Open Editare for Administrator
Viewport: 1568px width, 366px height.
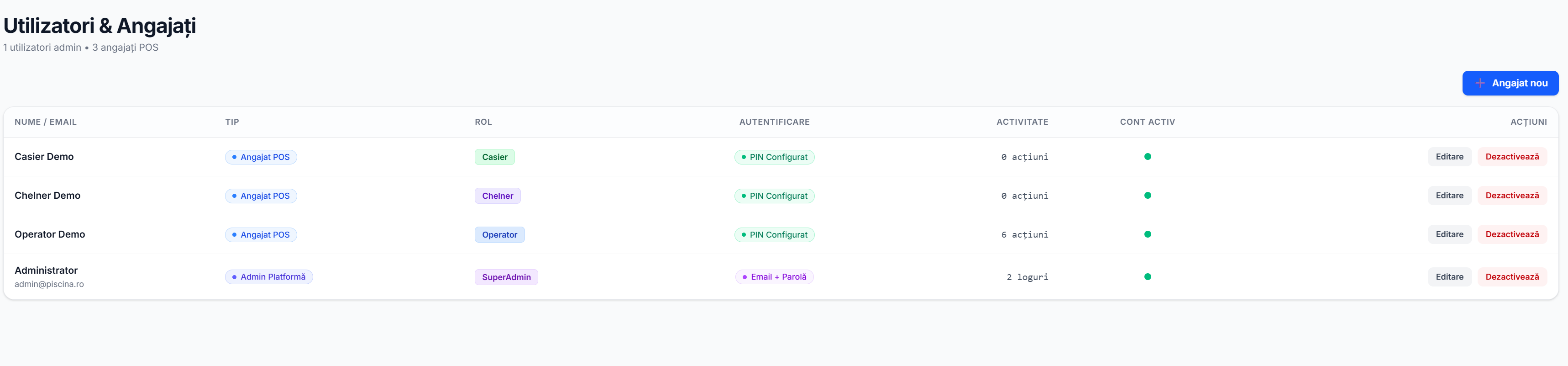pyautogui.click(x=1449, y=276)
